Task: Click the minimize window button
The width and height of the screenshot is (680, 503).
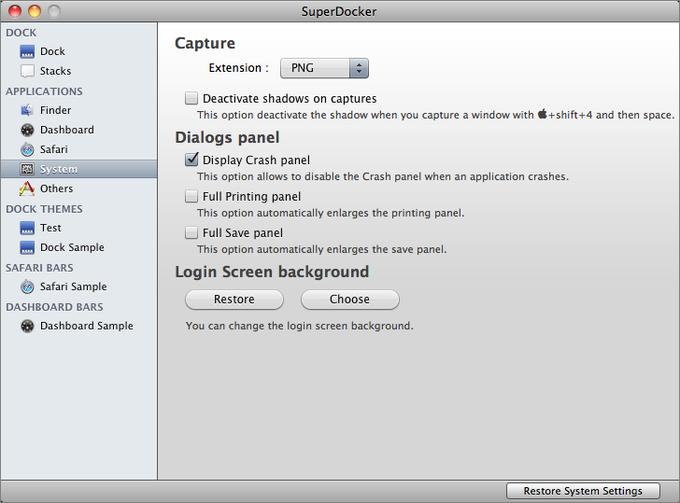Action: pyautogui.click(x=34, y=11)
